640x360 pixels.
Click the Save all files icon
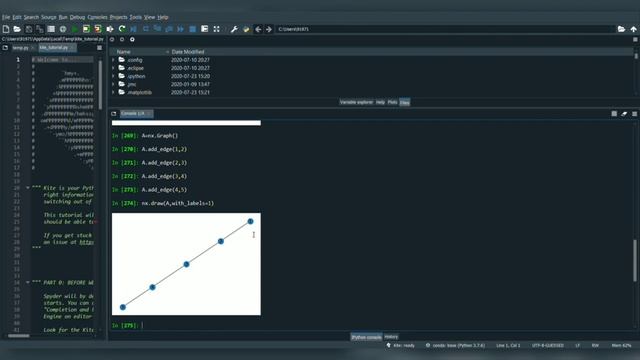pos(40,29)
